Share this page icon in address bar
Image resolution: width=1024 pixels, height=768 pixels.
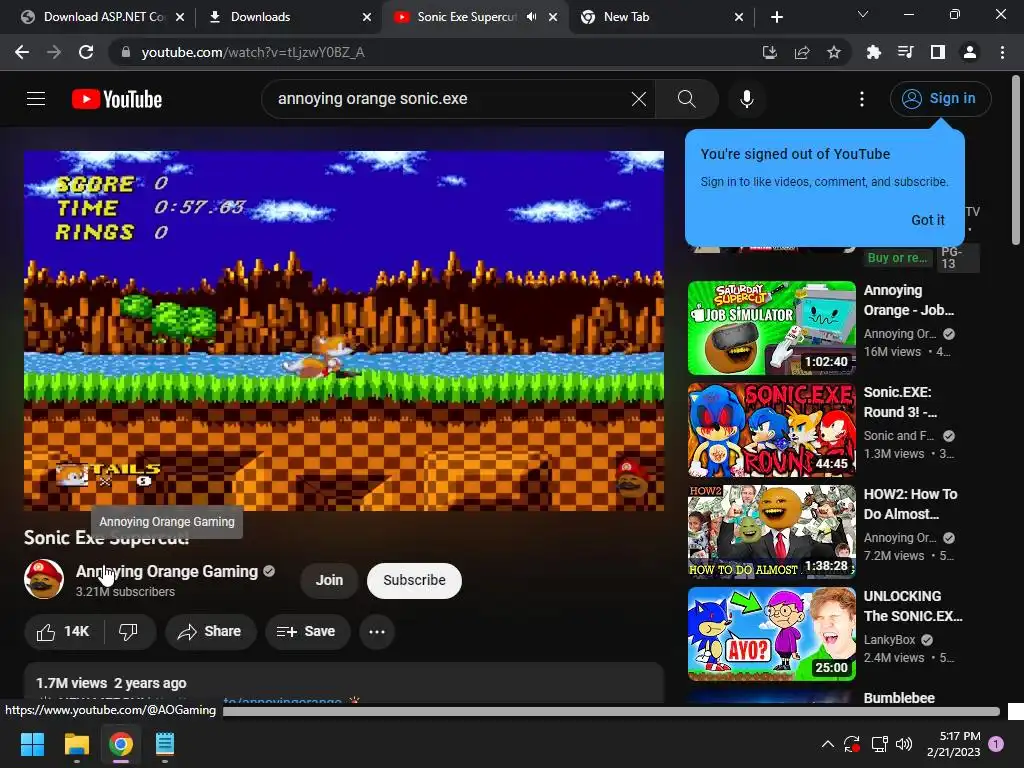(x=802, y=52)
